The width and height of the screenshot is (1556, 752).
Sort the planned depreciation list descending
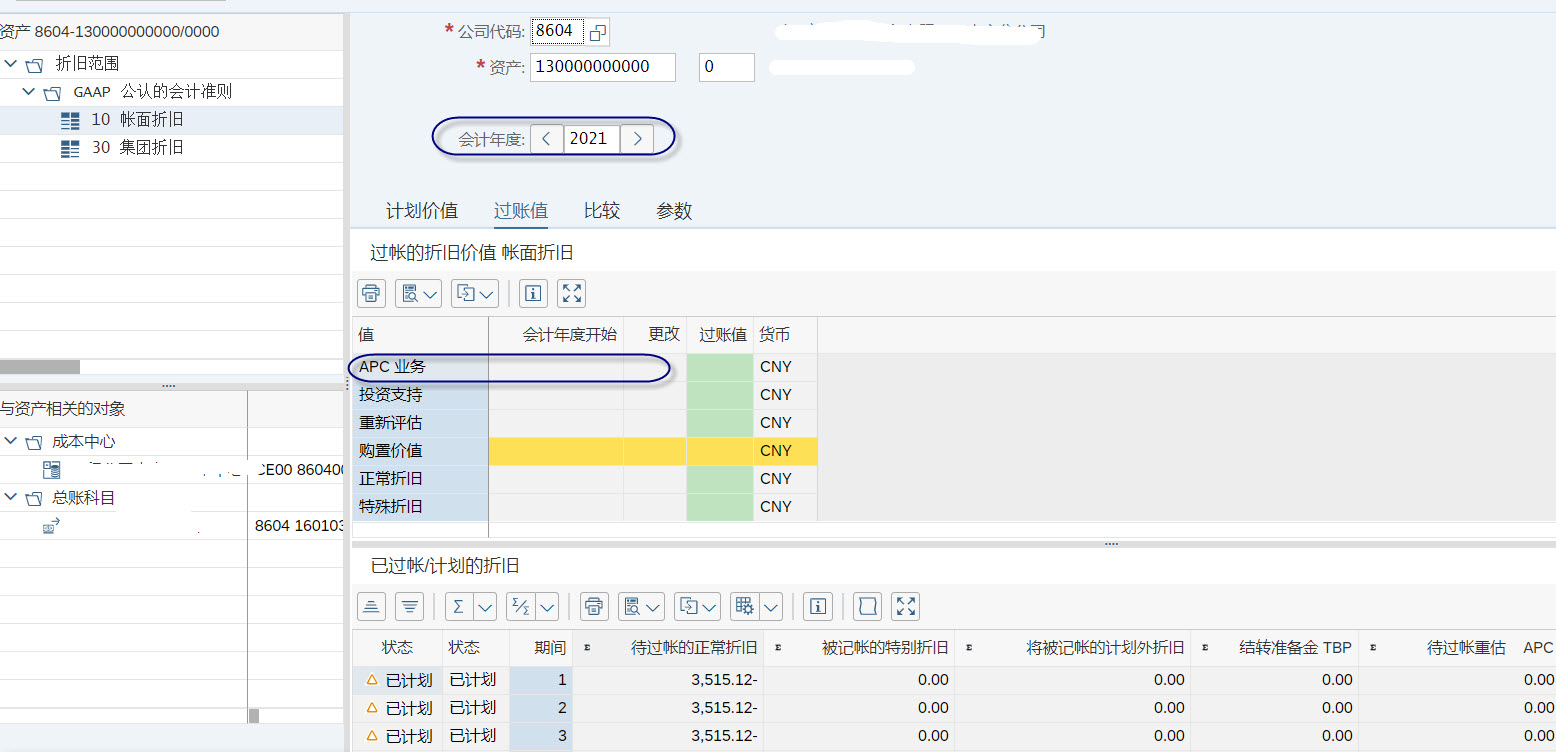click(x=409, y=606)
